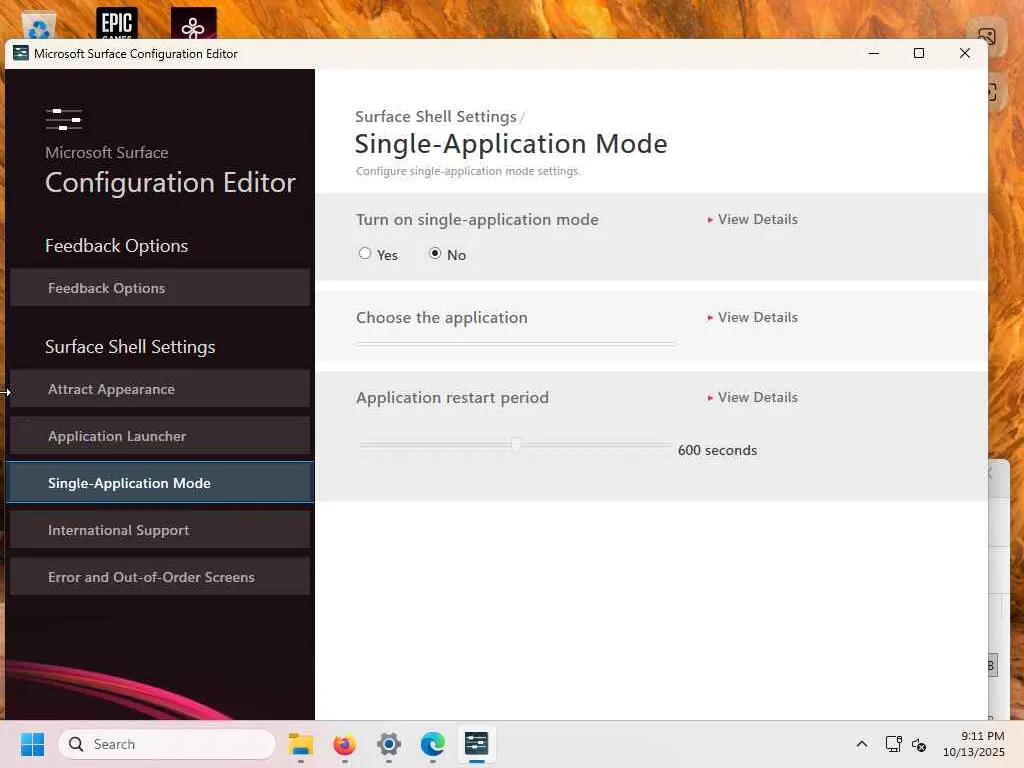This screenshot has width=1024, height=768.
Task: Click the Configuration Editor sliders logo icon
Action: coord(63,120)
